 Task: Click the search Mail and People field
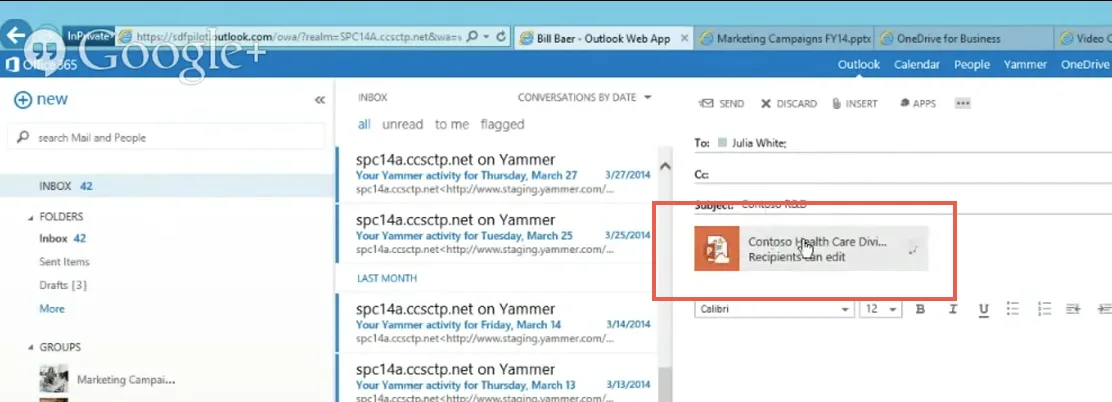166,138
